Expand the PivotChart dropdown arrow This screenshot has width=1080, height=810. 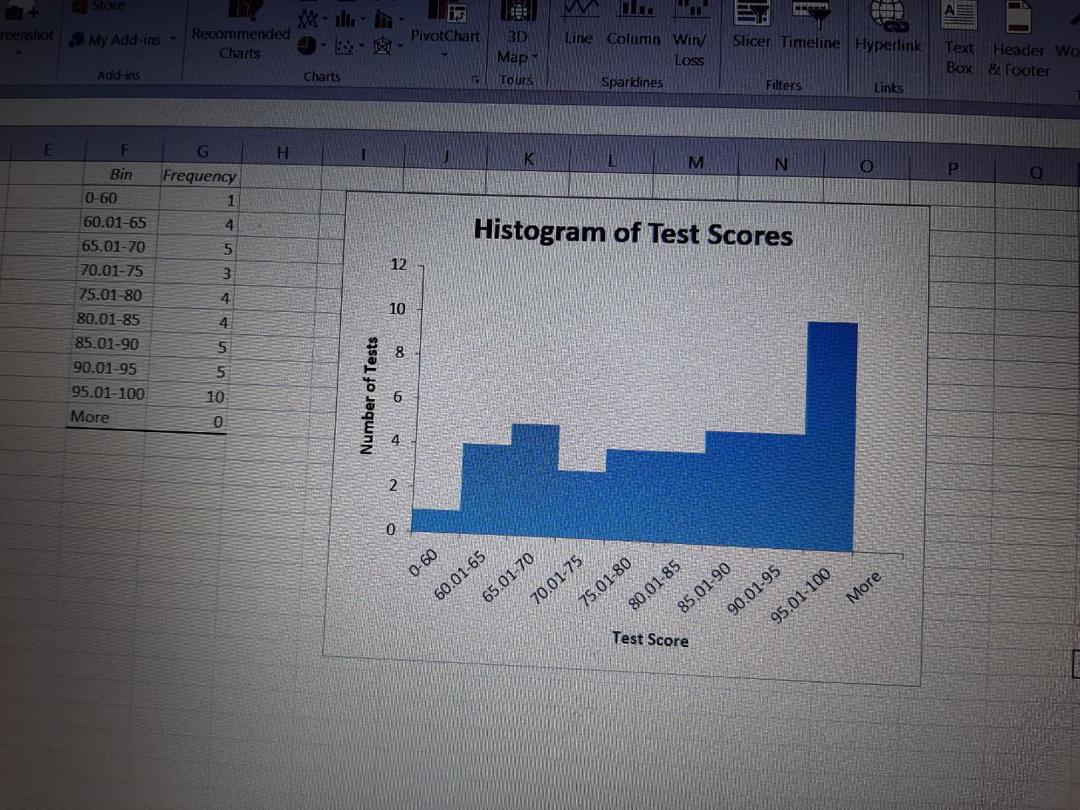click(445, 54)
